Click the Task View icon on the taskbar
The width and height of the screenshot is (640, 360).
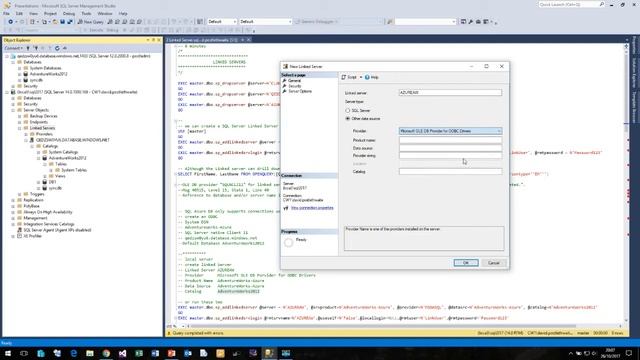pos(24,353)
